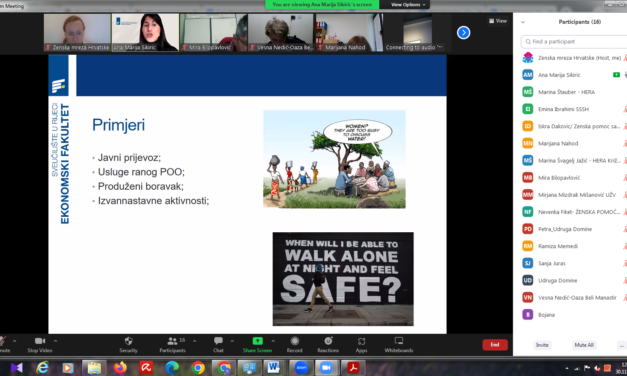Screen dimensions: 627x376
Task: Select Mira Bilopavlović video thumbnail
Action: (213, 32)
